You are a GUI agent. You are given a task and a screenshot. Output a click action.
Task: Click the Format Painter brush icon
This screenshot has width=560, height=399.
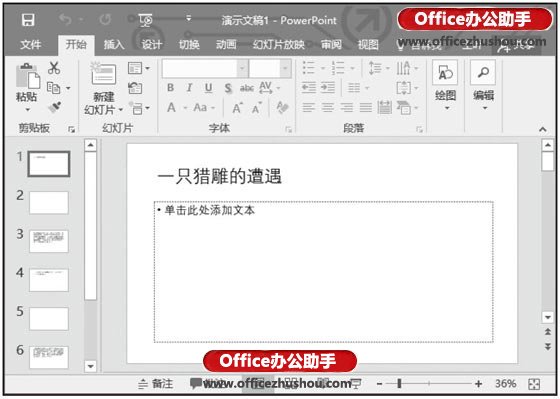(x=55, y=107)
